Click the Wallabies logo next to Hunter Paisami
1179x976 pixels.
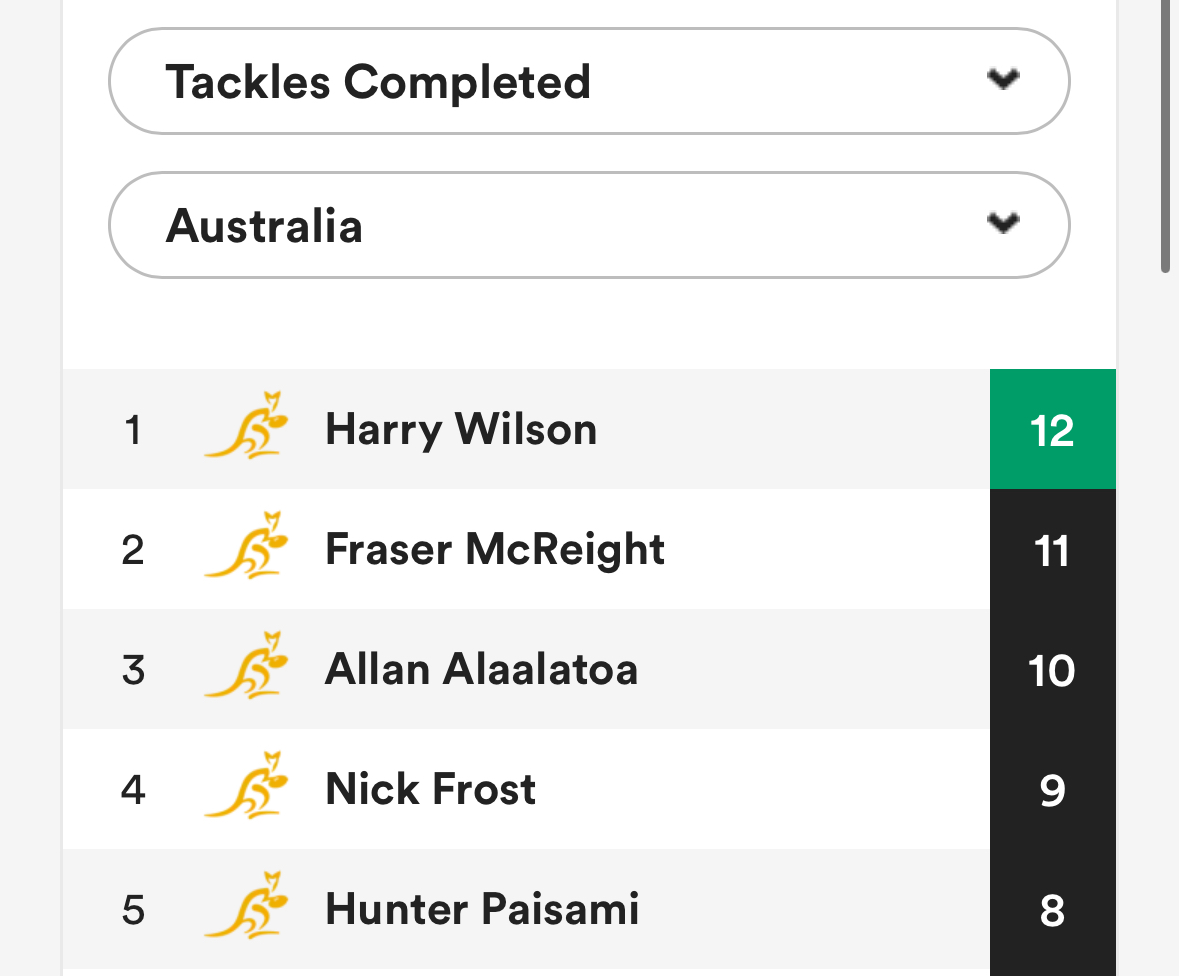tap(247, 905)
